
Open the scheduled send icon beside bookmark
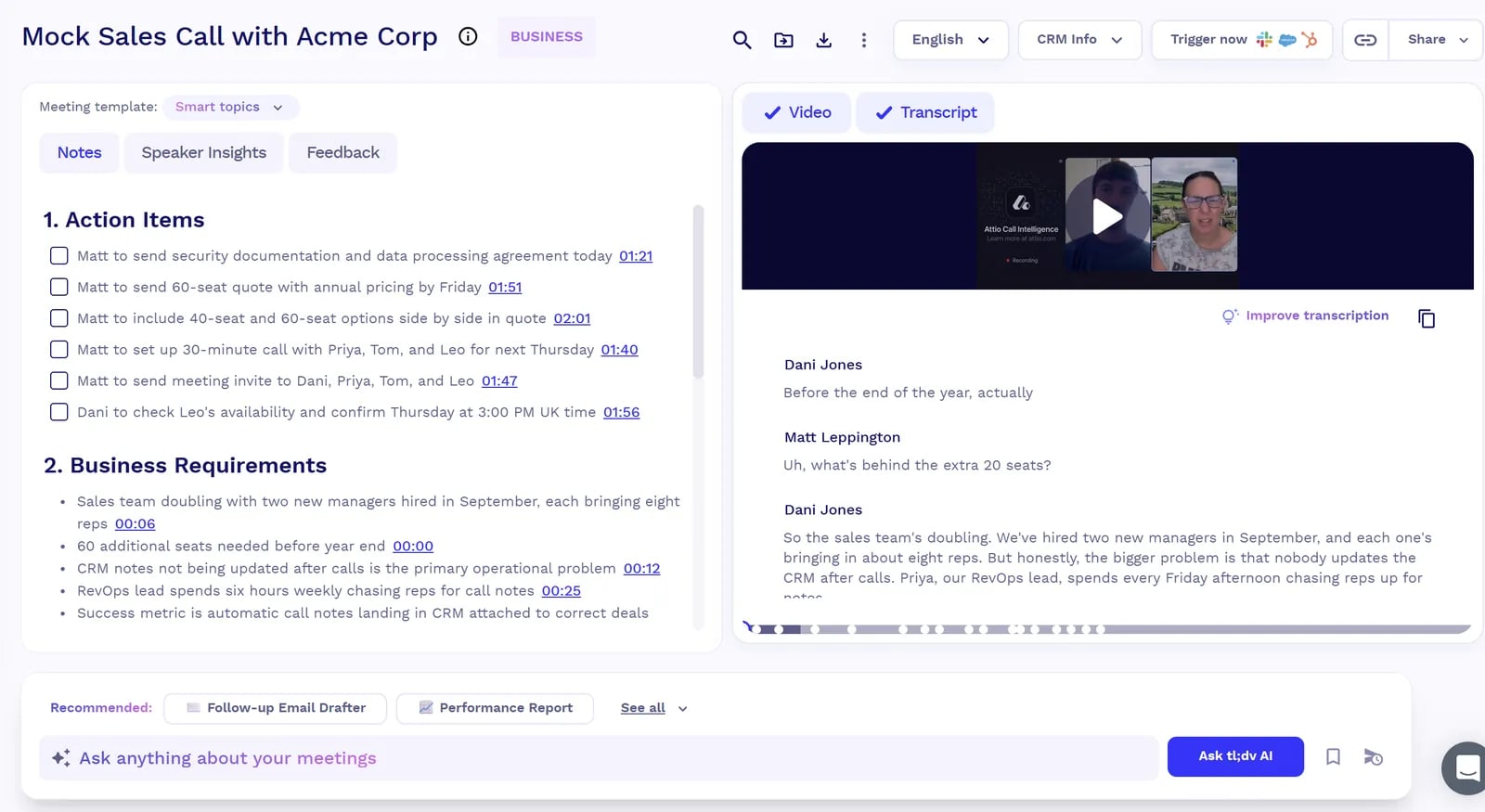(x=1374, y=757)
